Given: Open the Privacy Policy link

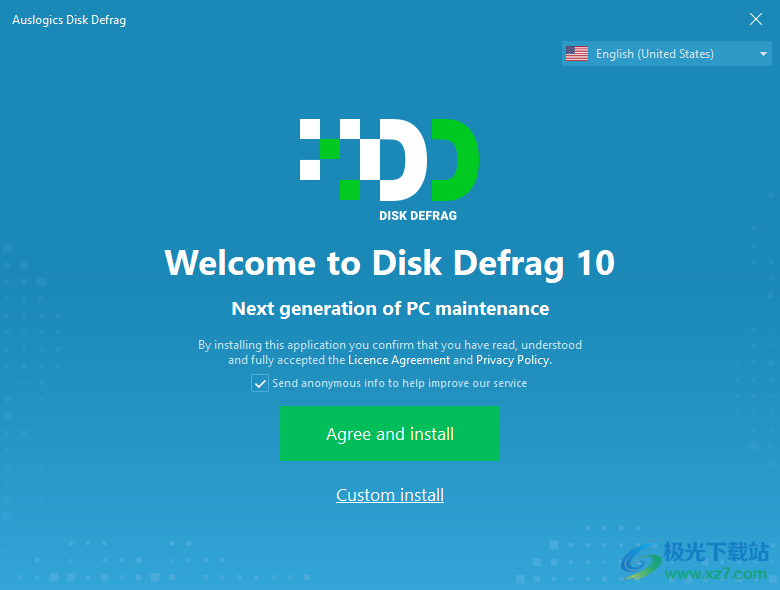Looking at the screenshot, I should [513, 360].
